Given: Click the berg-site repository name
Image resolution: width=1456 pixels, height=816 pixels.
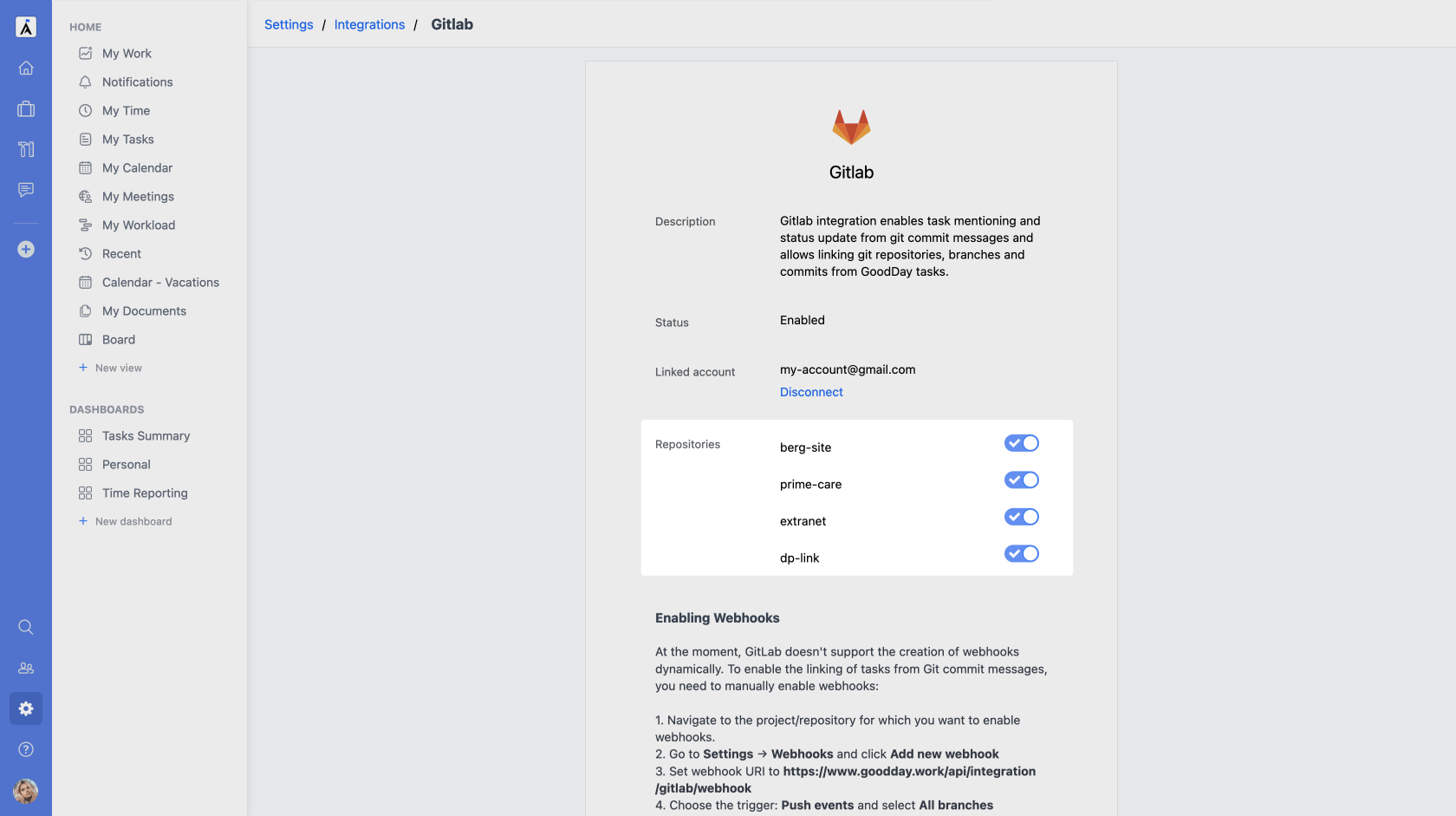Looking at the screenshot, I should (x=805, y=447).
